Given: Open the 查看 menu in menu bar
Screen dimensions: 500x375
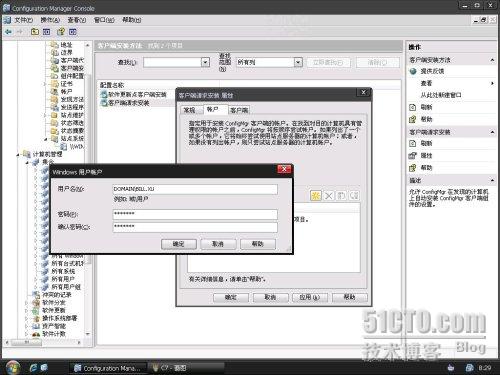Looking at the screenshot, I should tap(77, 20).
